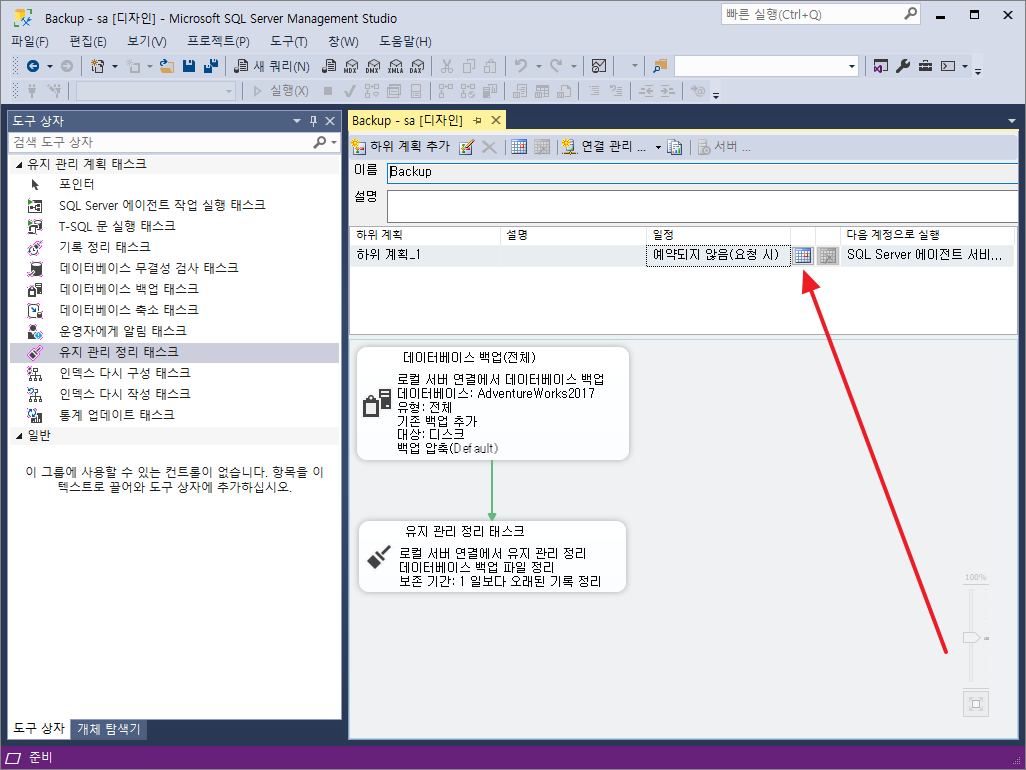
Task: Click the navigate back arrow icon
Action: (x=33, y=66)
